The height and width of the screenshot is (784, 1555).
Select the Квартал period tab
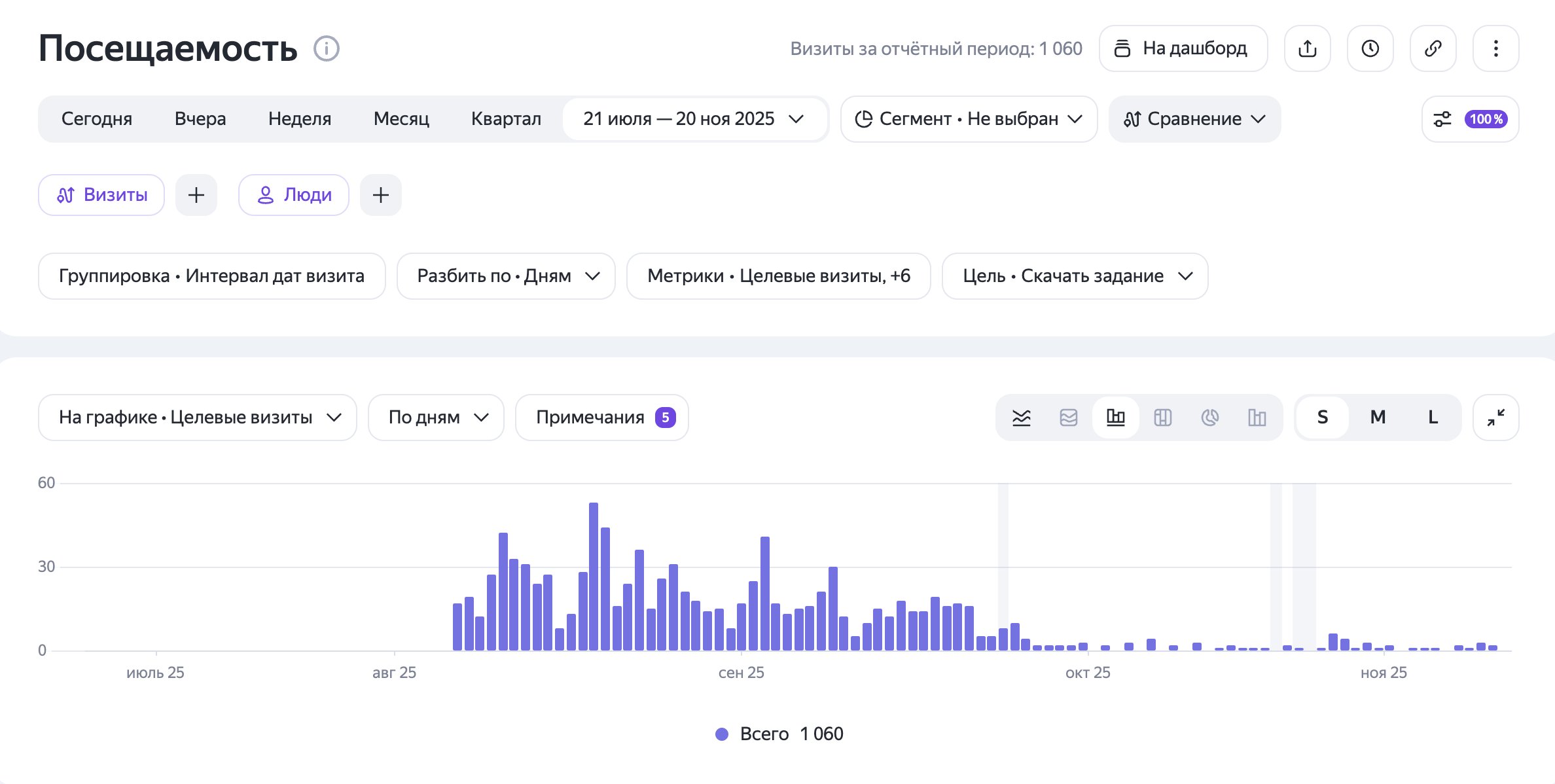pos(506,119)
